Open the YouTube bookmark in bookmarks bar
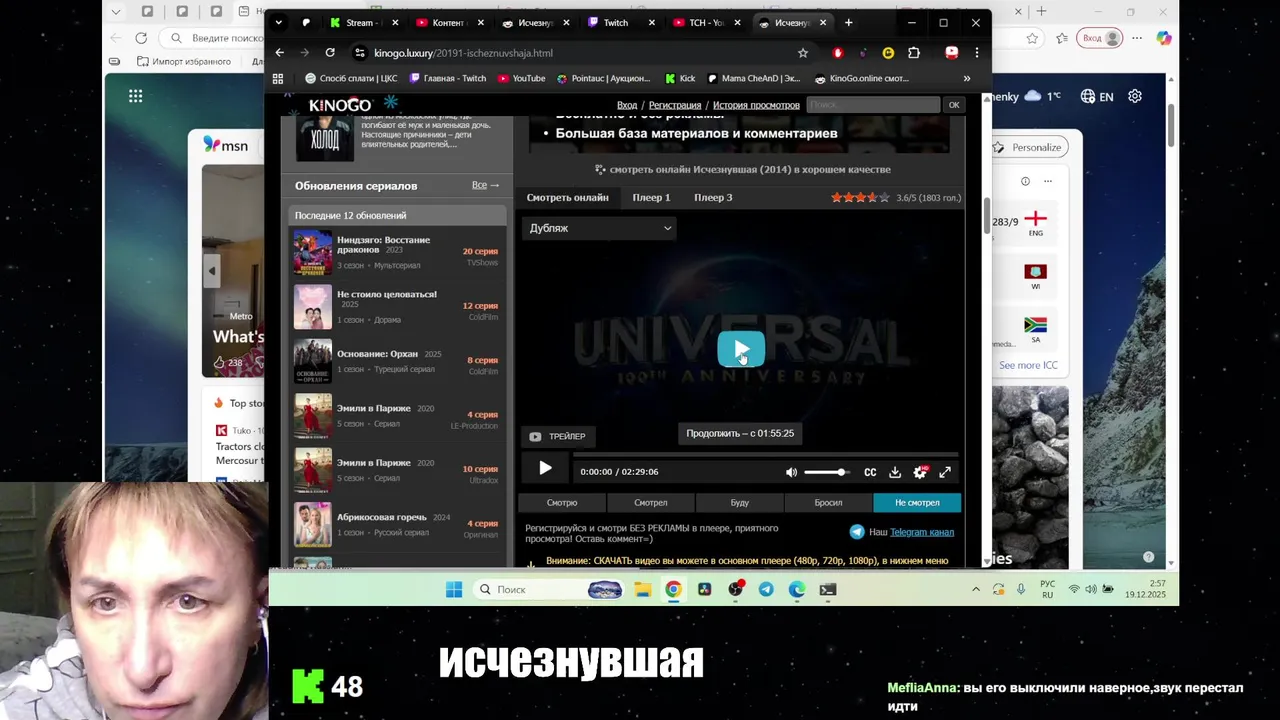This screenshot has width=1280, height=720. pyautogui.click(x=521, y=78)
